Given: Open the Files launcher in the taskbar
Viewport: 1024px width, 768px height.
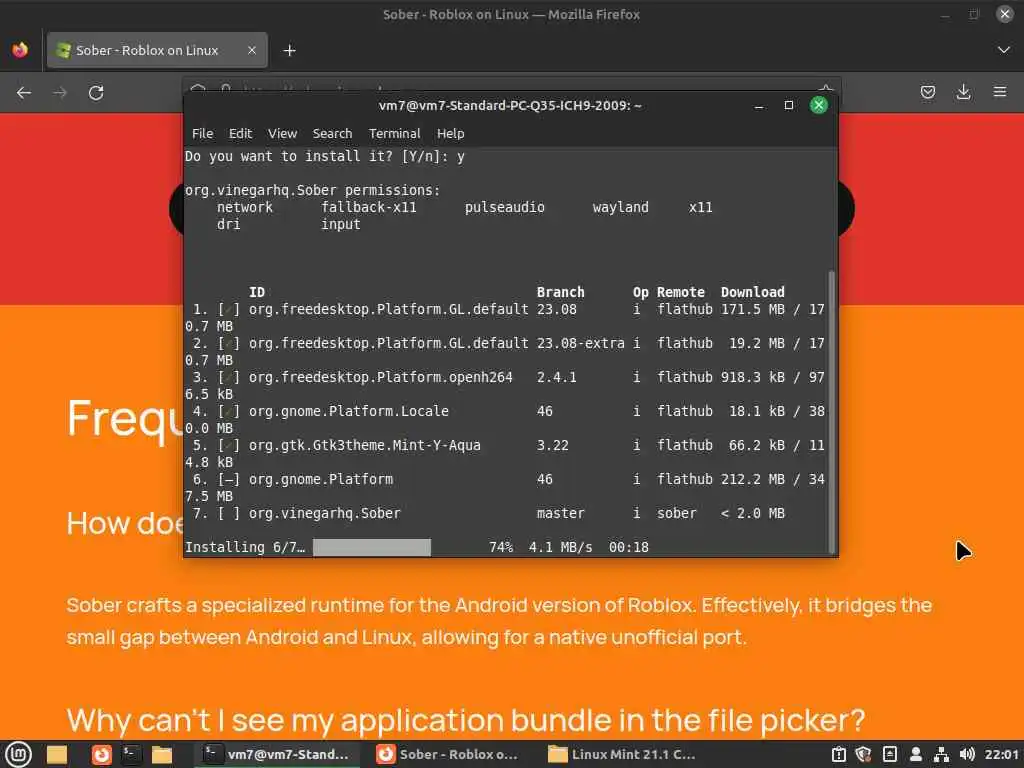Looking at the screenshot, I should pyautogui.click(x=161, y=754).
